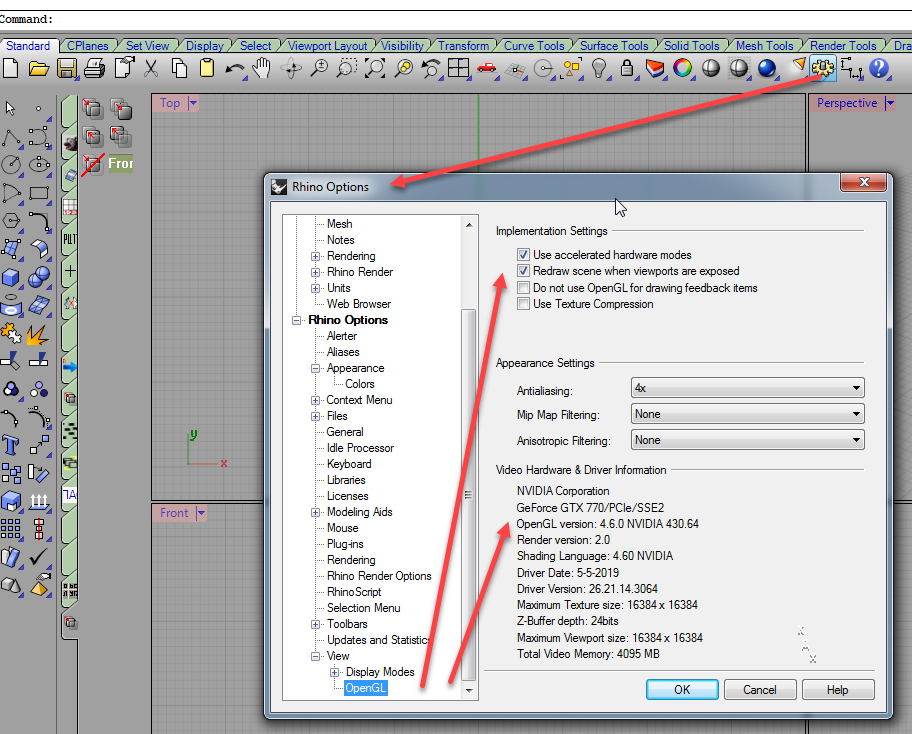Uncheck Use accelerated hardware modes
The height and width of the screenshot is (734, 912).
523,255
